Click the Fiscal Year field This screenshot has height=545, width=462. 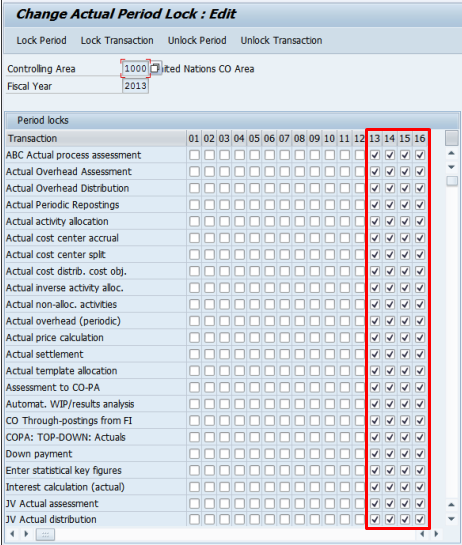tap(135, 86)
